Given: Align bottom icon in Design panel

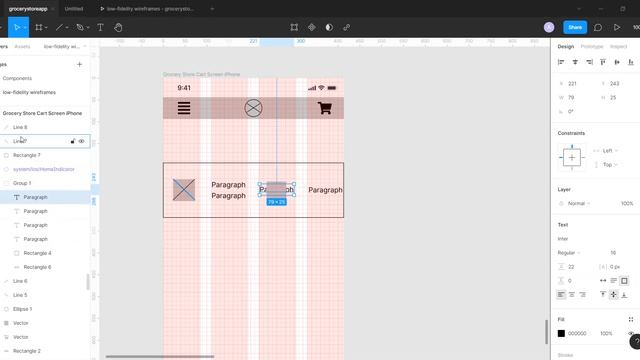Looking at the screenshot, I should coord(631,62).
